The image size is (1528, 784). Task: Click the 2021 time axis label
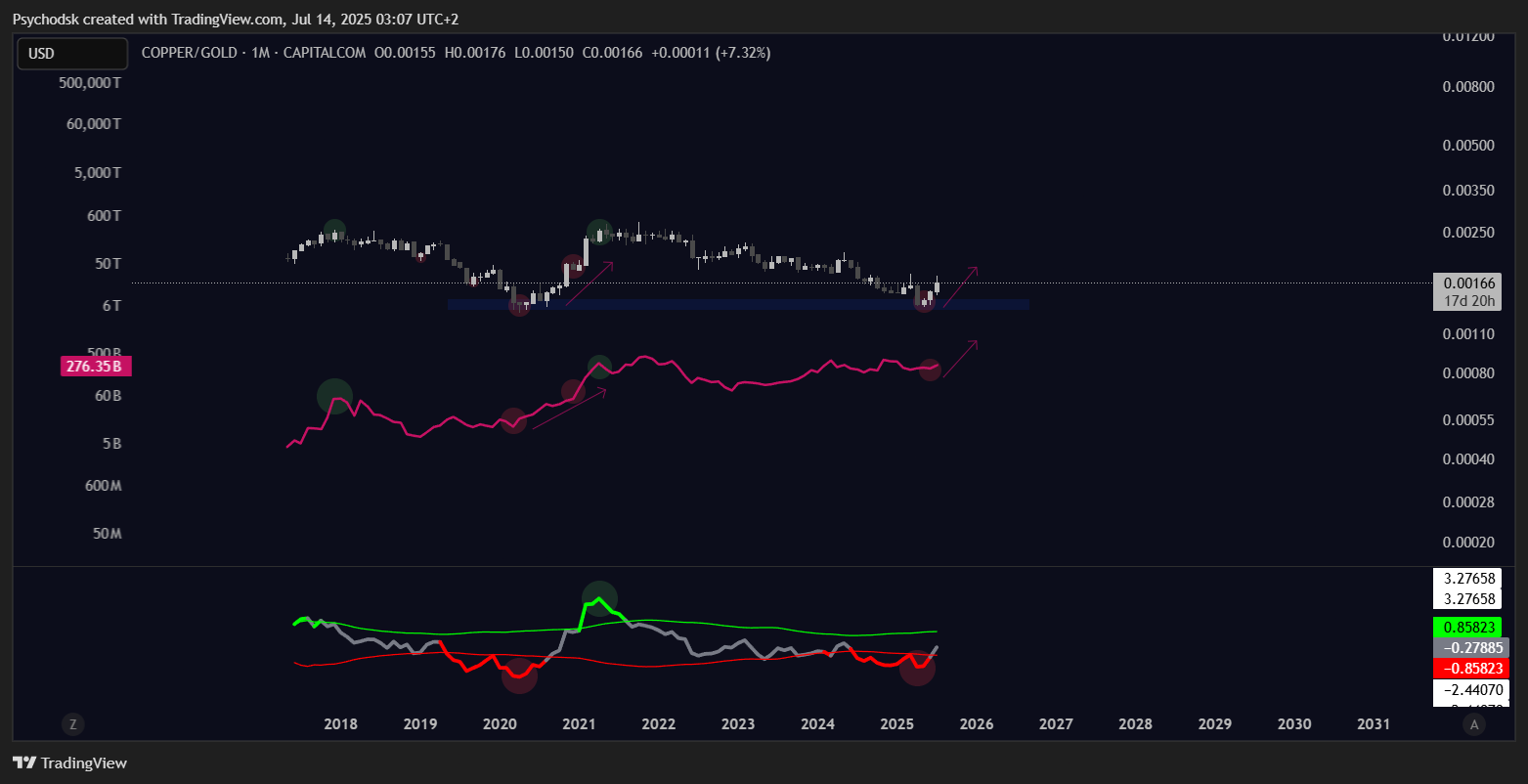579,724
